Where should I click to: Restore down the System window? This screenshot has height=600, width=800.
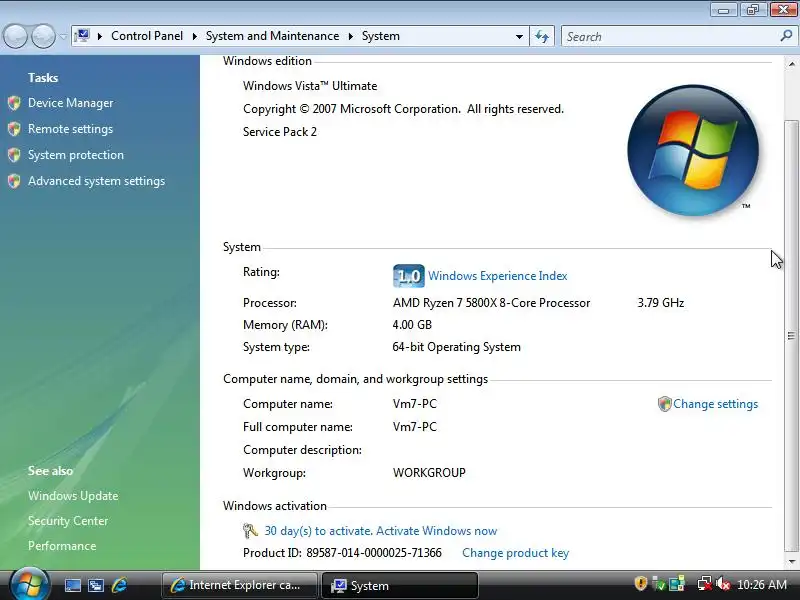click(753, 9)
